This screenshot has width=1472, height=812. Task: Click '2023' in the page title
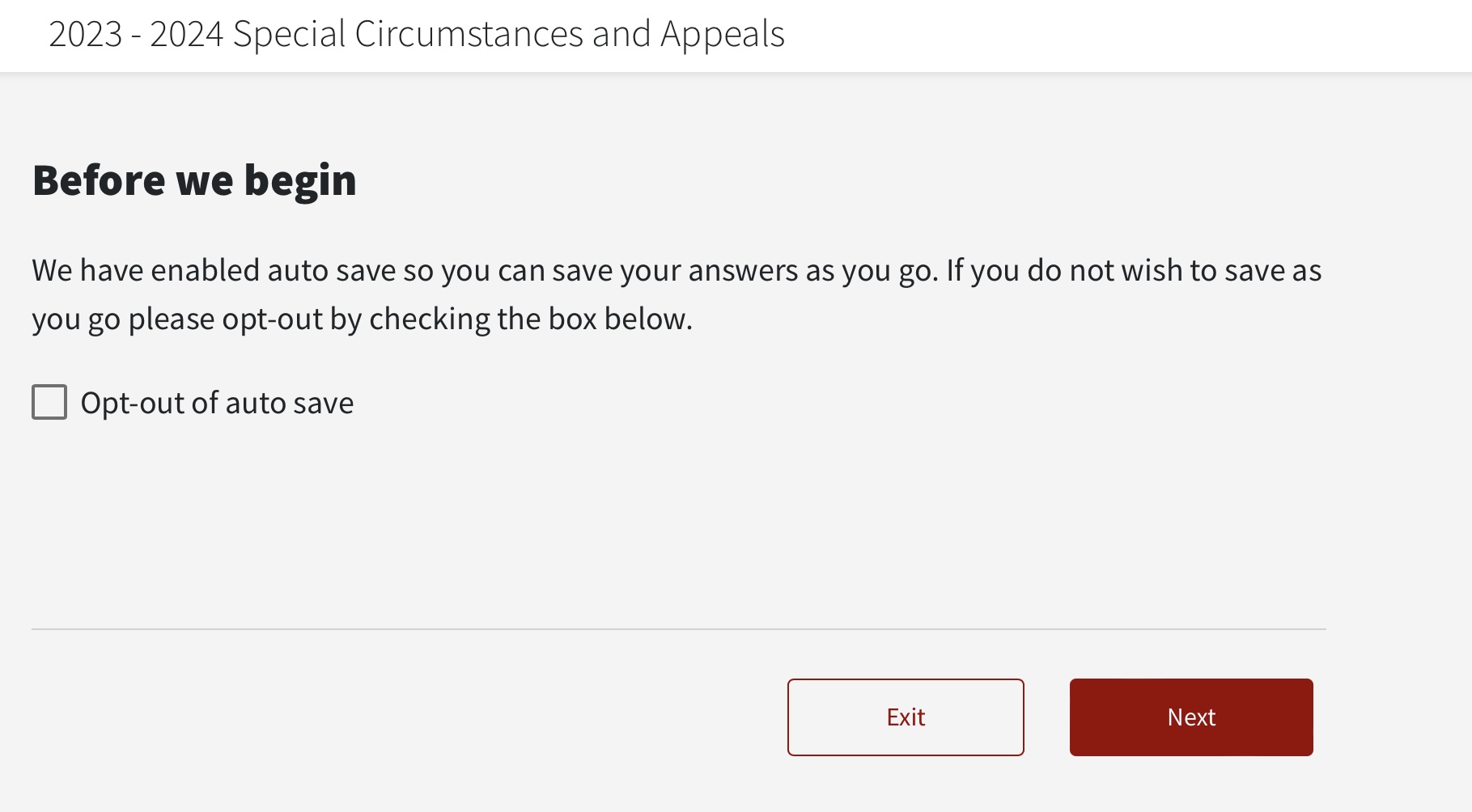point(85,34)
